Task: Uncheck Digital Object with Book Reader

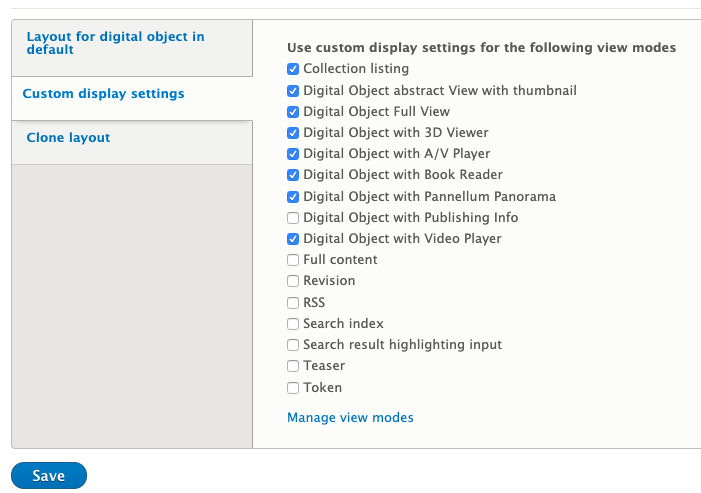Action: [293, 175]
